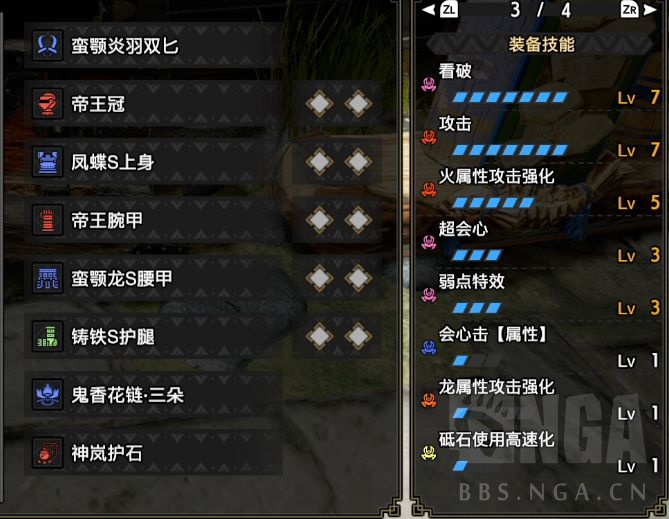Select the 砥石使用高速化 skill row

[540, 452]
